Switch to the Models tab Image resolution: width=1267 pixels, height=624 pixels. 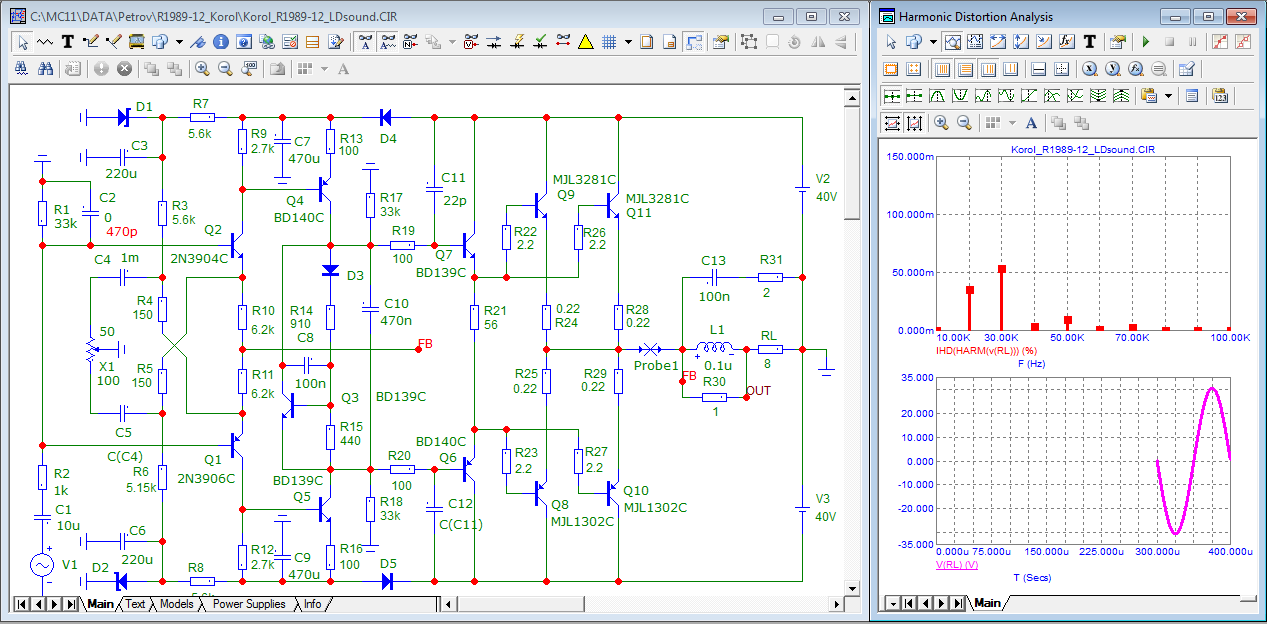point(176,604)
